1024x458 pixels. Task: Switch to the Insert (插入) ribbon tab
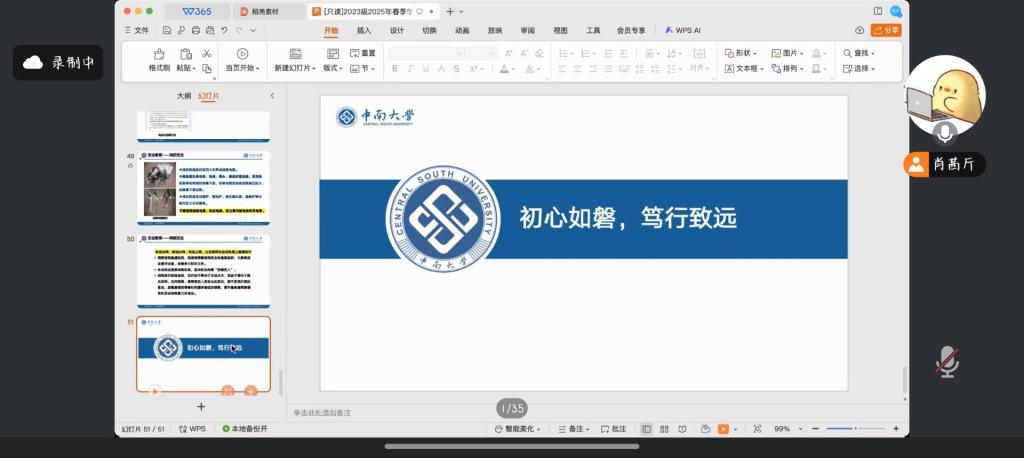(x=364, y=31)
